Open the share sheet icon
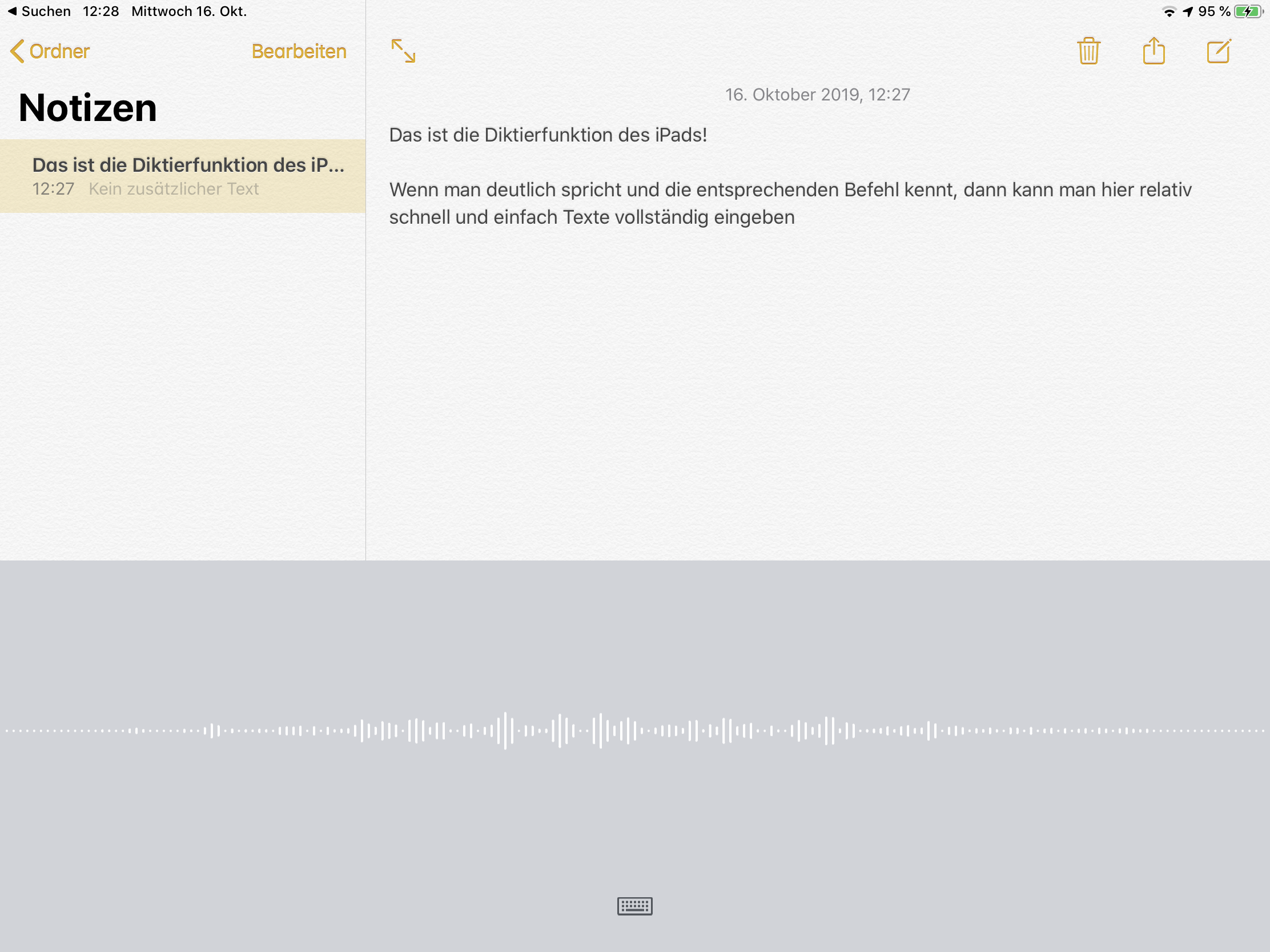 pos(1154,51)
